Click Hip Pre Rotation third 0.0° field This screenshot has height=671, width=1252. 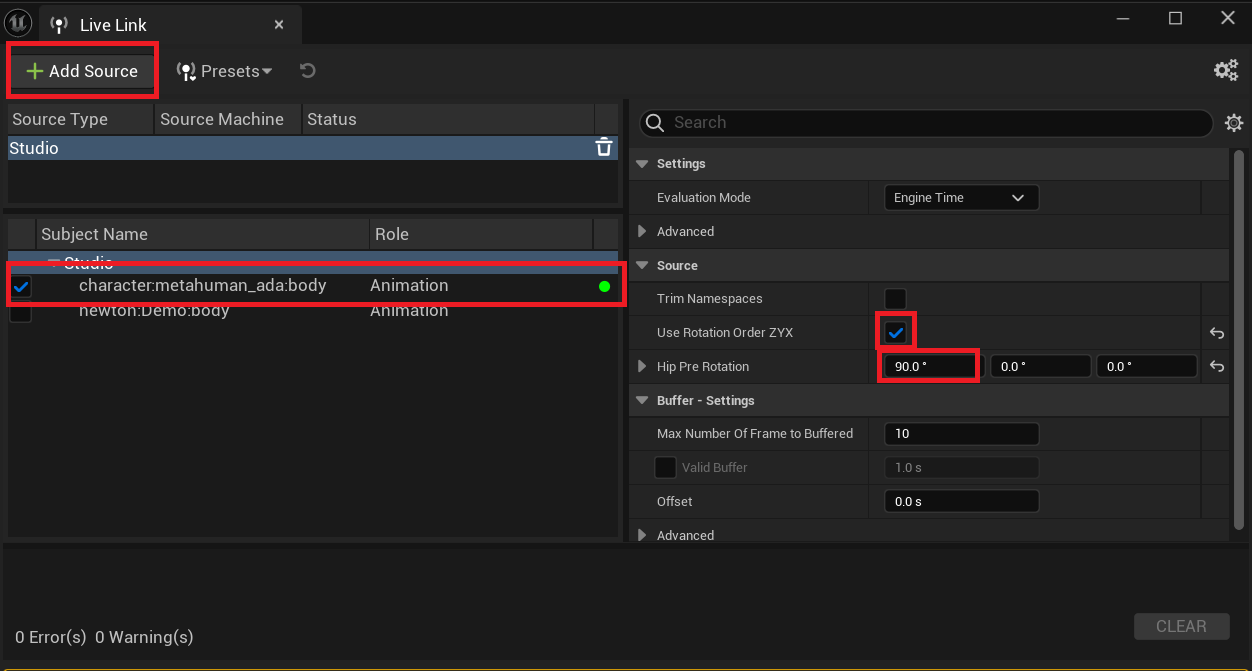(1146, 367)
